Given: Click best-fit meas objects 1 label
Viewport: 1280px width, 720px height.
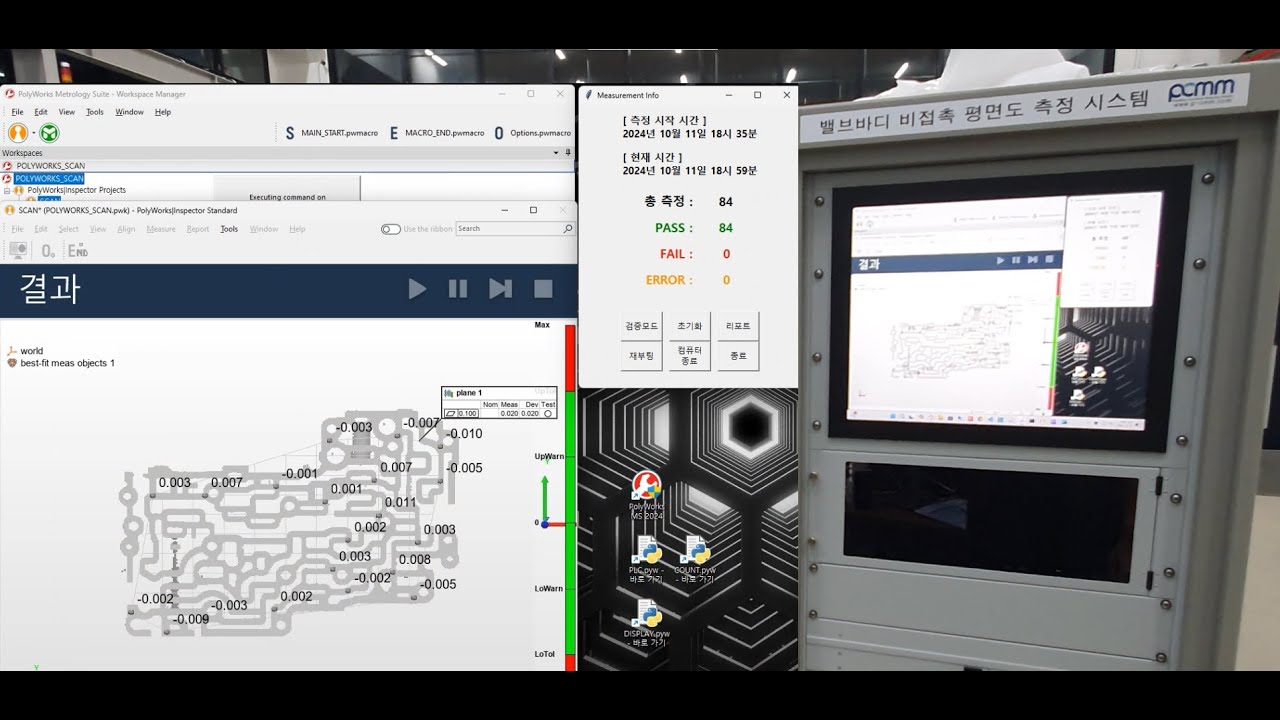Looking at the screenshot, I should (x=67, y=363).
